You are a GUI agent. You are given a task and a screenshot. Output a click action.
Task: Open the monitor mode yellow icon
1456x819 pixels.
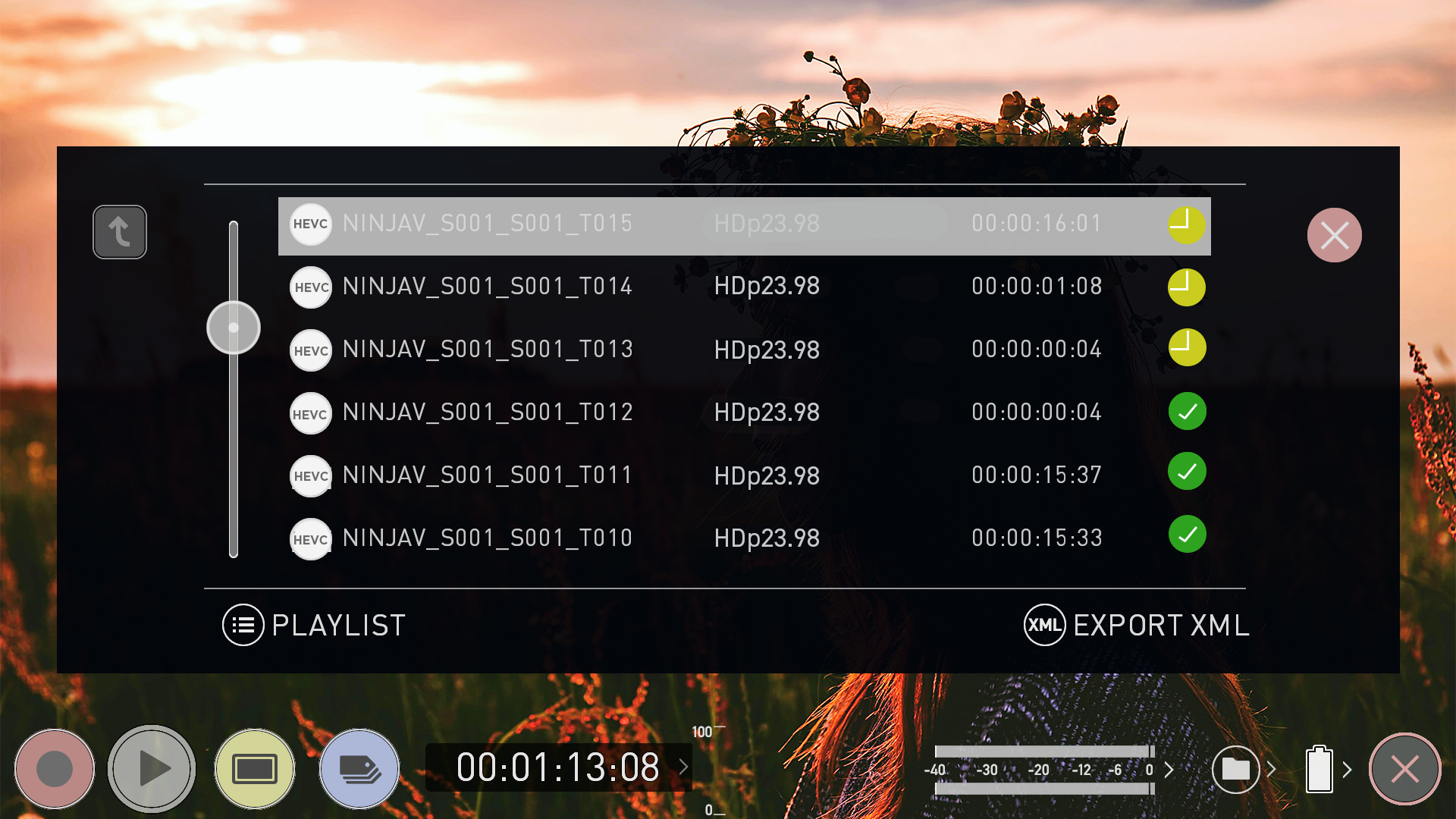[255, 769]
